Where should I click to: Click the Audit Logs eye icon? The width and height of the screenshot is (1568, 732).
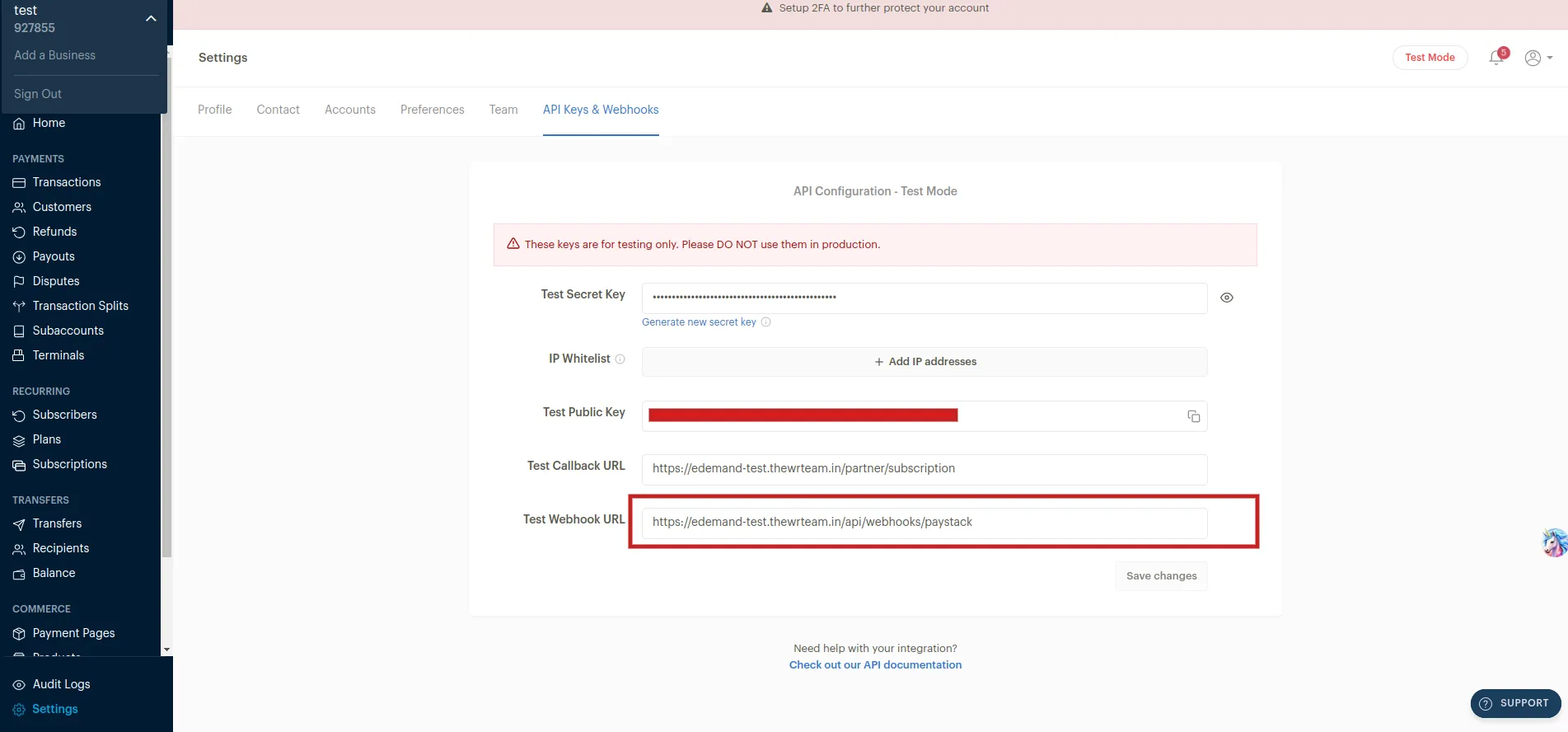19,685
